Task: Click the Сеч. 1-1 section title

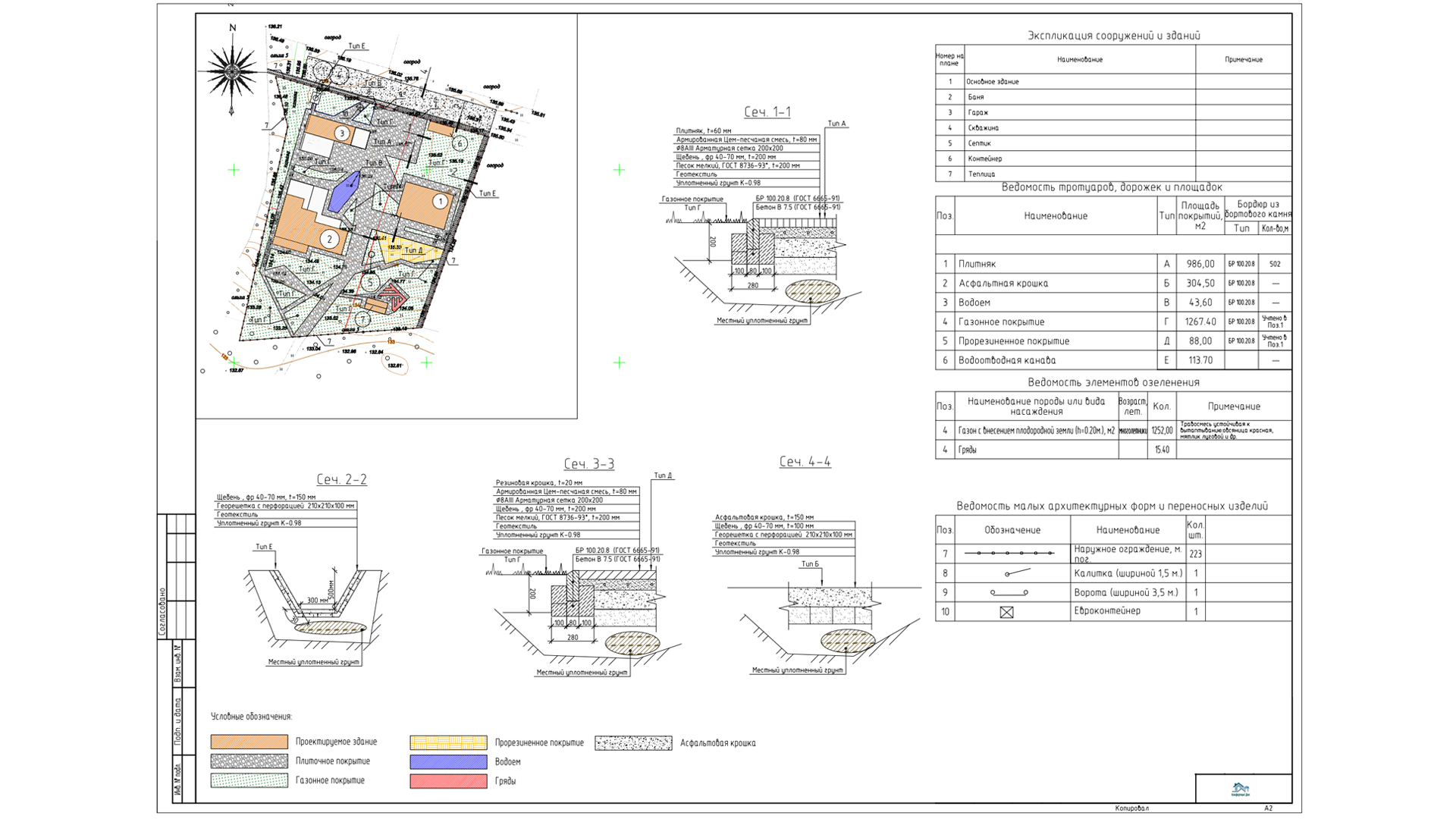Action: click(x=767, y=112)
